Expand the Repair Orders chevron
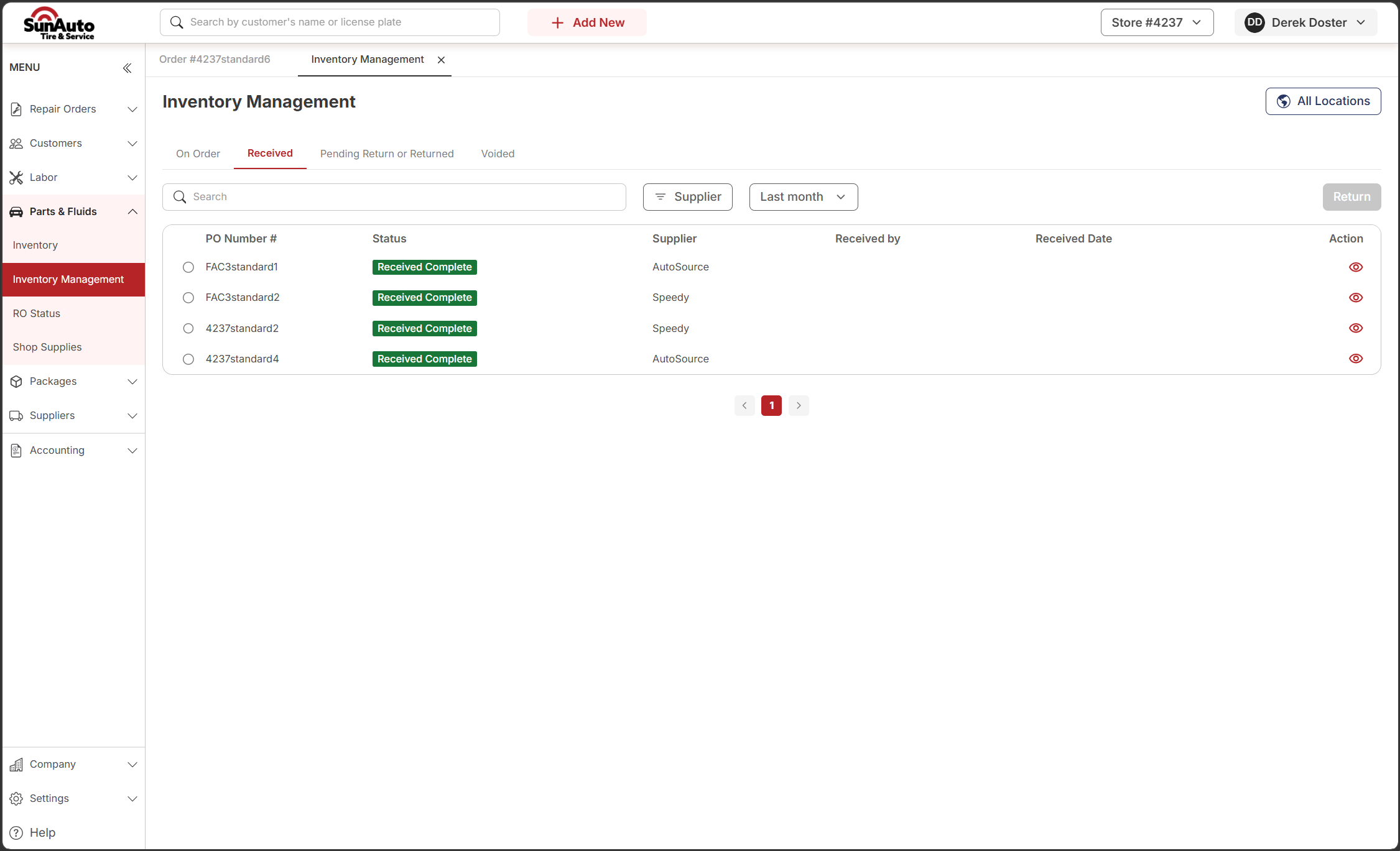 click(x=132, y=109)
